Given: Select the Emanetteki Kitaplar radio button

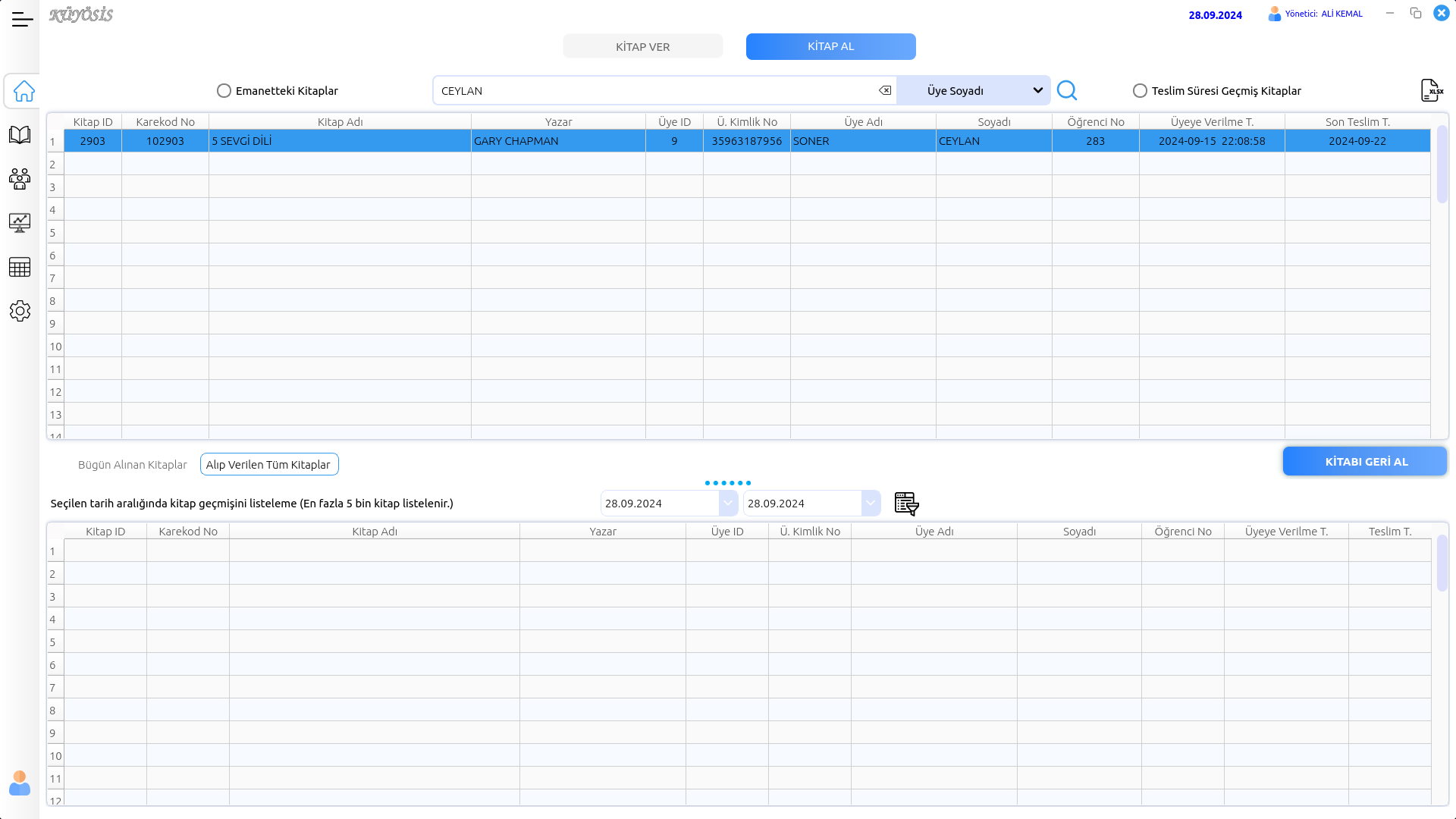Looking at the screenshot, I should pos(224,91).
